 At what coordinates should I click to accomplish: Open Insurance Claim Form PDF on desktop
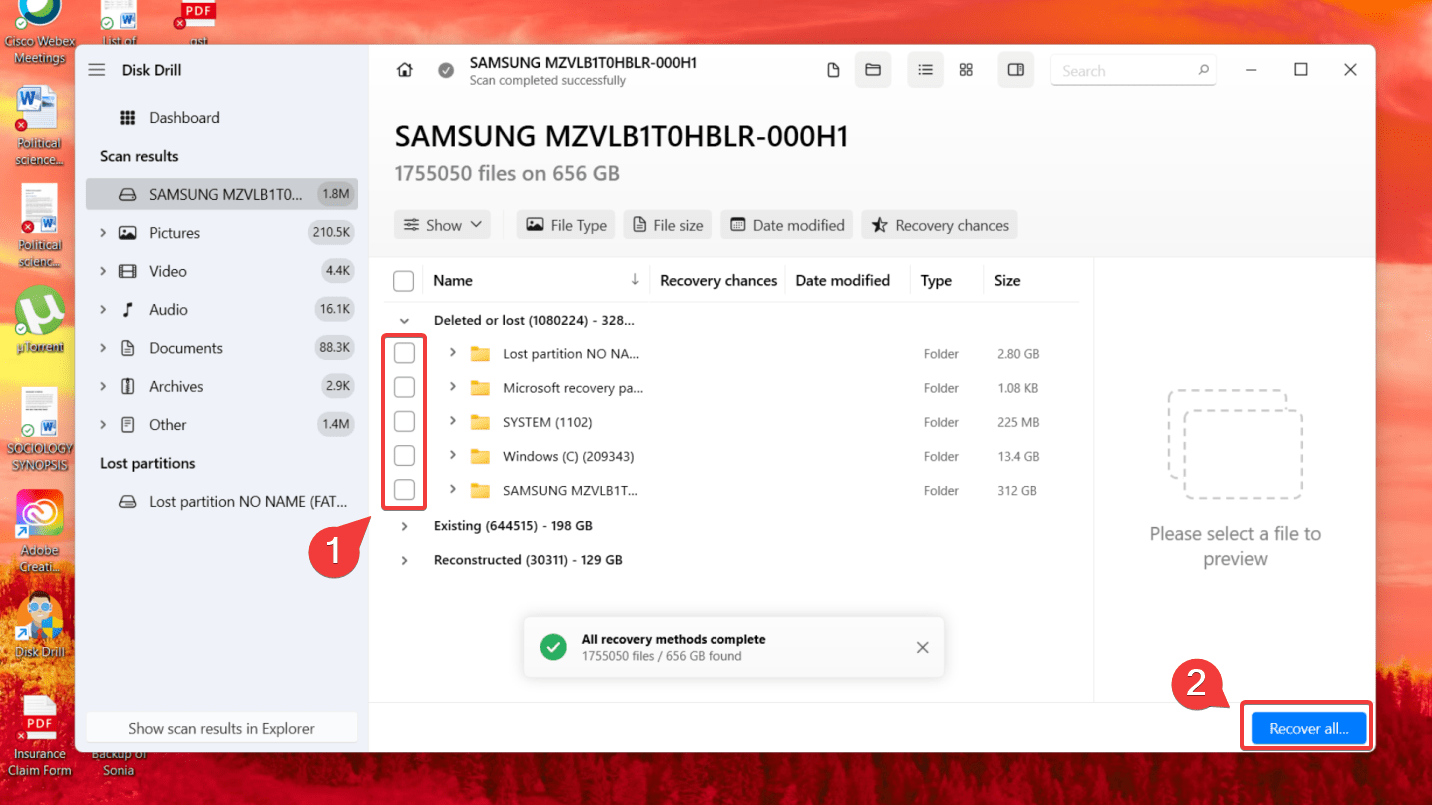click(x=40, y=735)
